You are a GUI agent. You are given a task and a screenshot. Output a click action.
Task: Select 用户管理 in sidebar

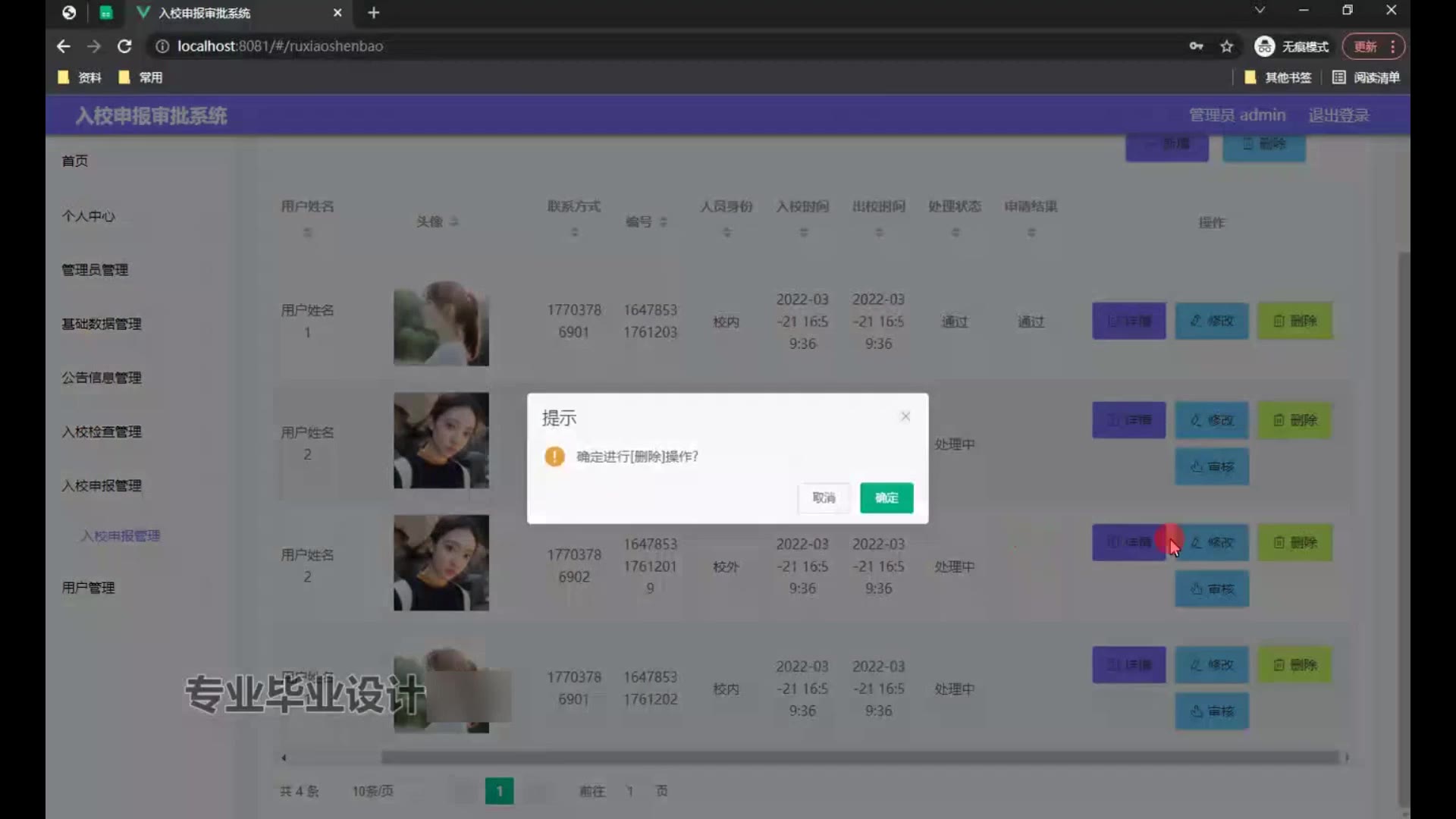[88, 588]
